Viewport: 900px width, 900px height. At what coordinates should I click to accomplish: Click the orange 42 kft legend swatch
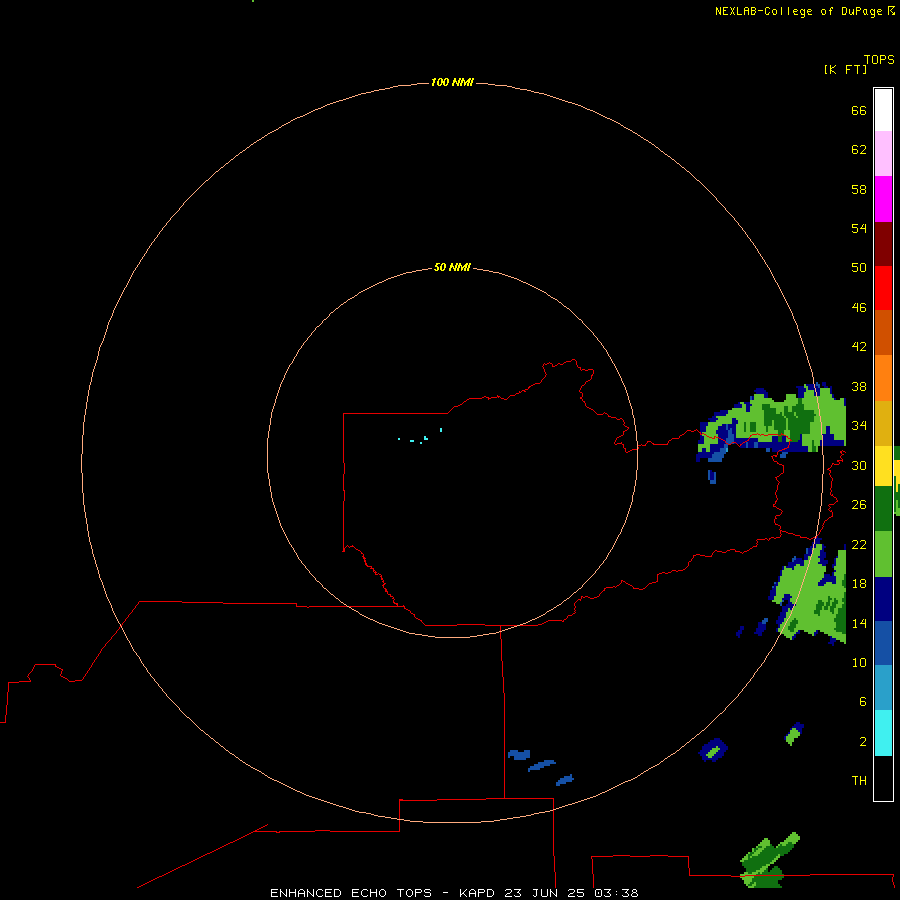[x=883, y=378]
